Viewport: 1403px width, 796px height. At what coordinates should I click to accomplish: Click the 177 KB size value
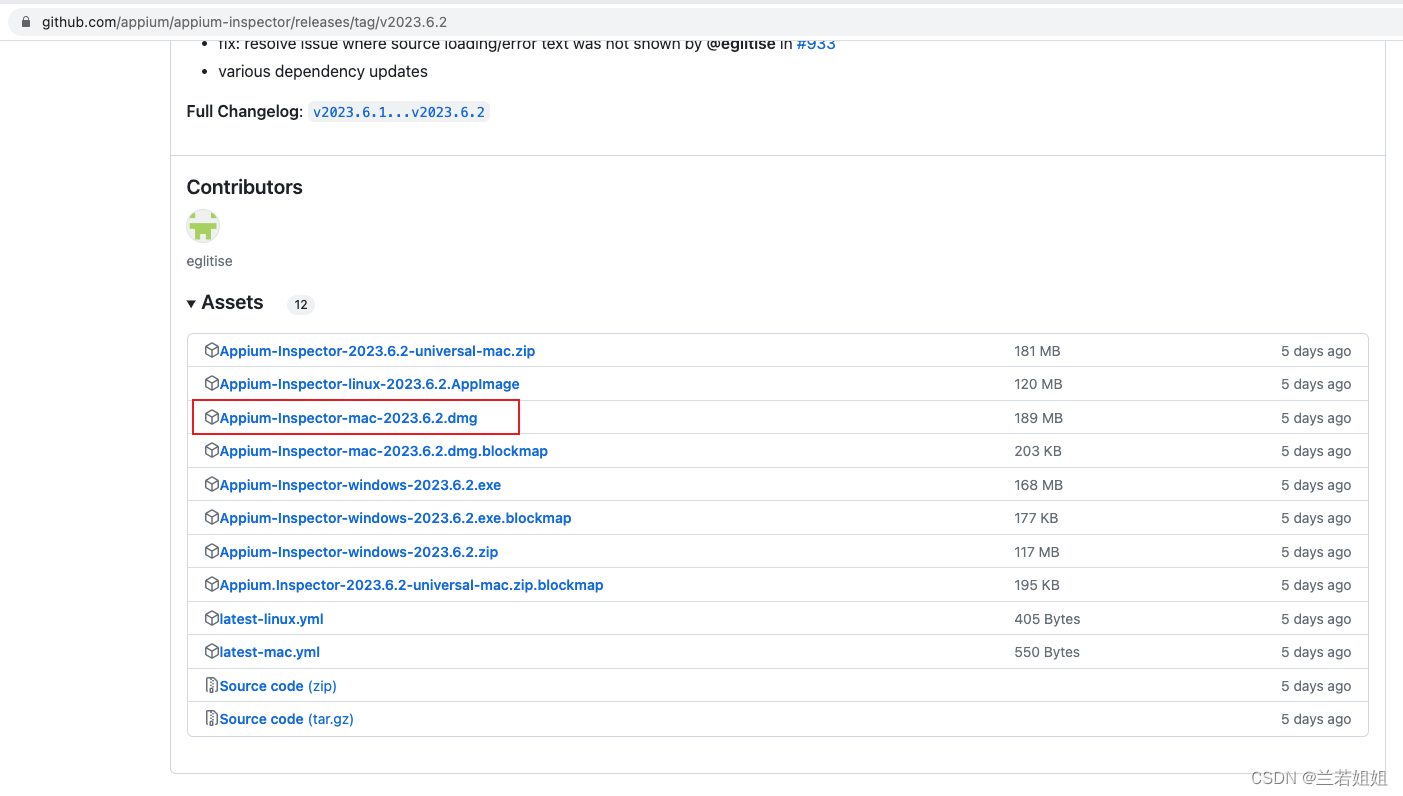point(1036,518)
